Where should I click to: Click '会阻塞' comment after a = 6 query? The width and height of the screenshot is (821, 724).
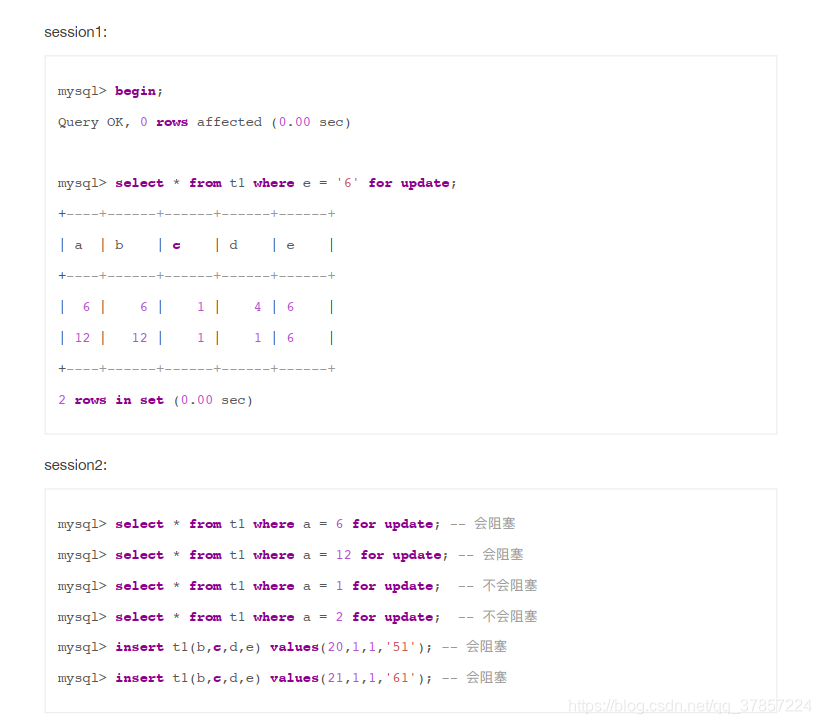click(495, 523)
